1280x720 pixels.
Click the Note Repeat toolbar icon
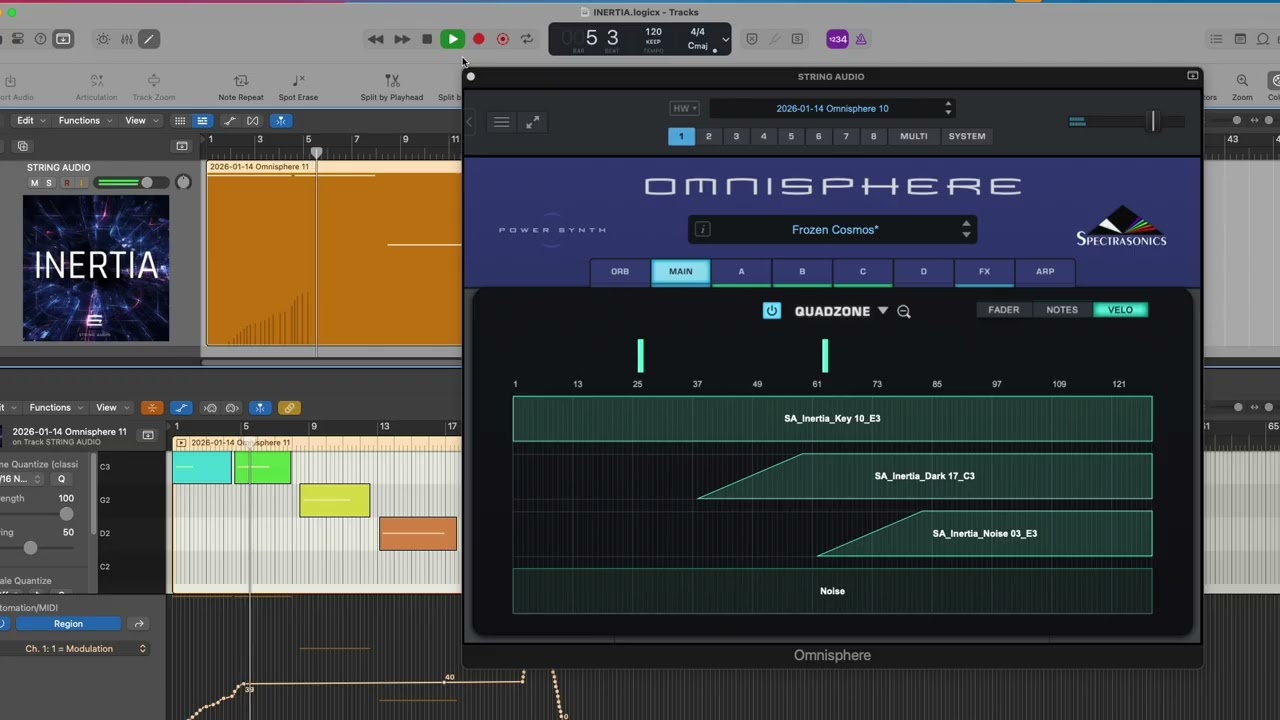click(241, 80)
